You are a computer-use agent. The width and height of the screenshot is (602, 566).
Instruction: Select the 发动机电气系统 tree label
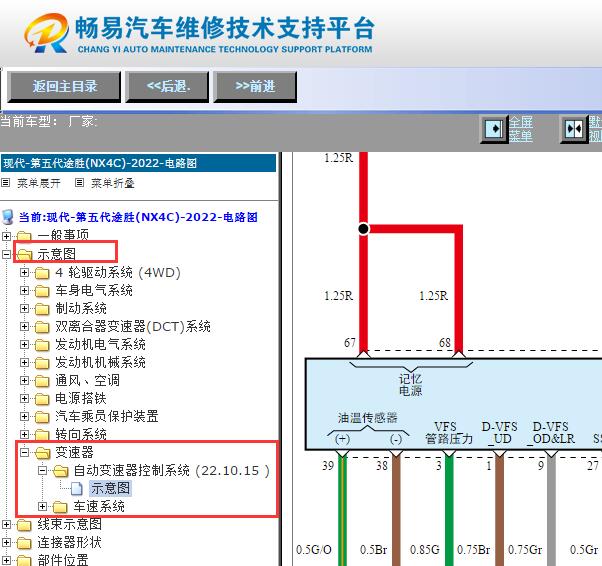(101, 344)
